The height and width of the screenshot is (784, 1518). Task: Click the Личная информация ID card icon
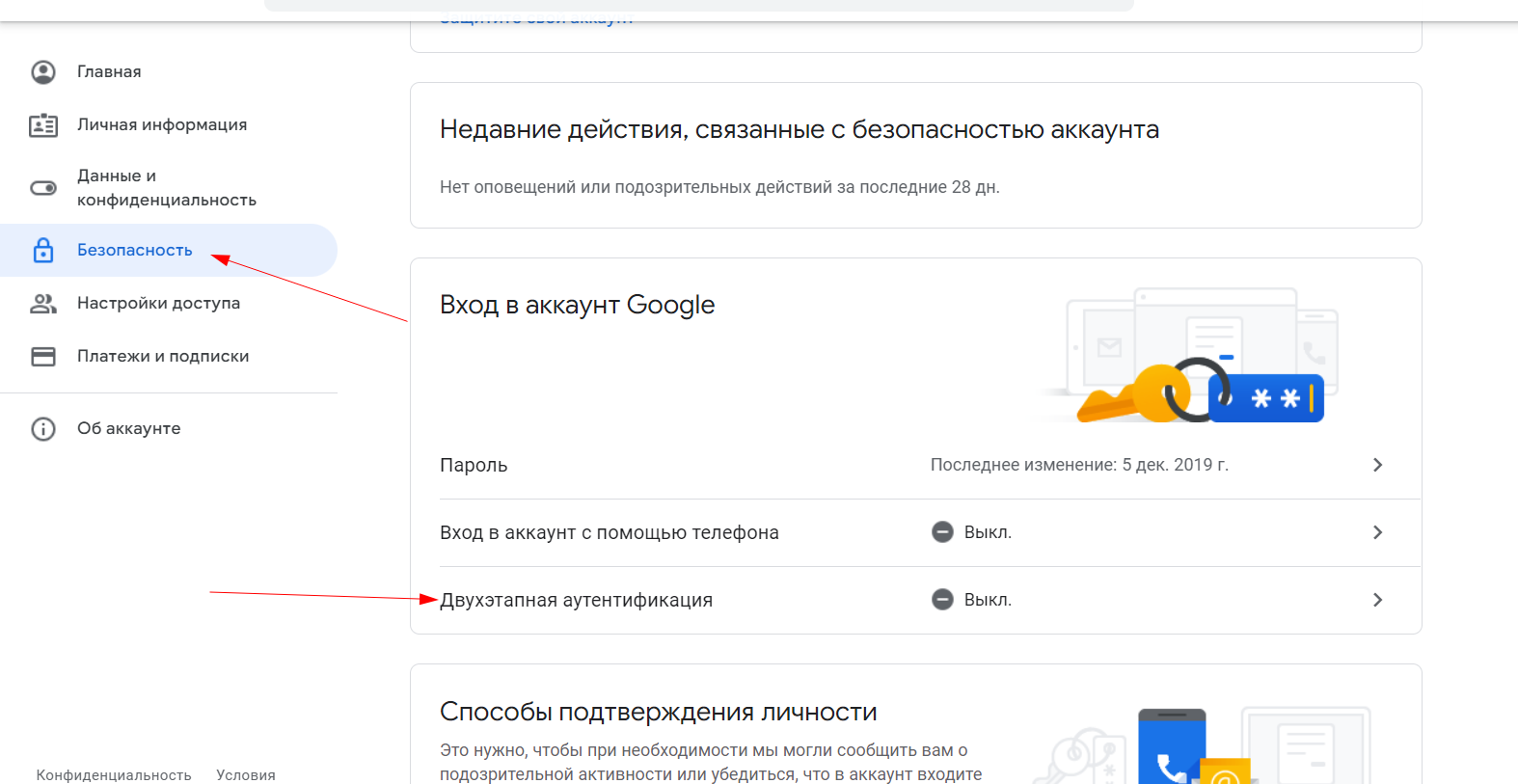[43, 125]
